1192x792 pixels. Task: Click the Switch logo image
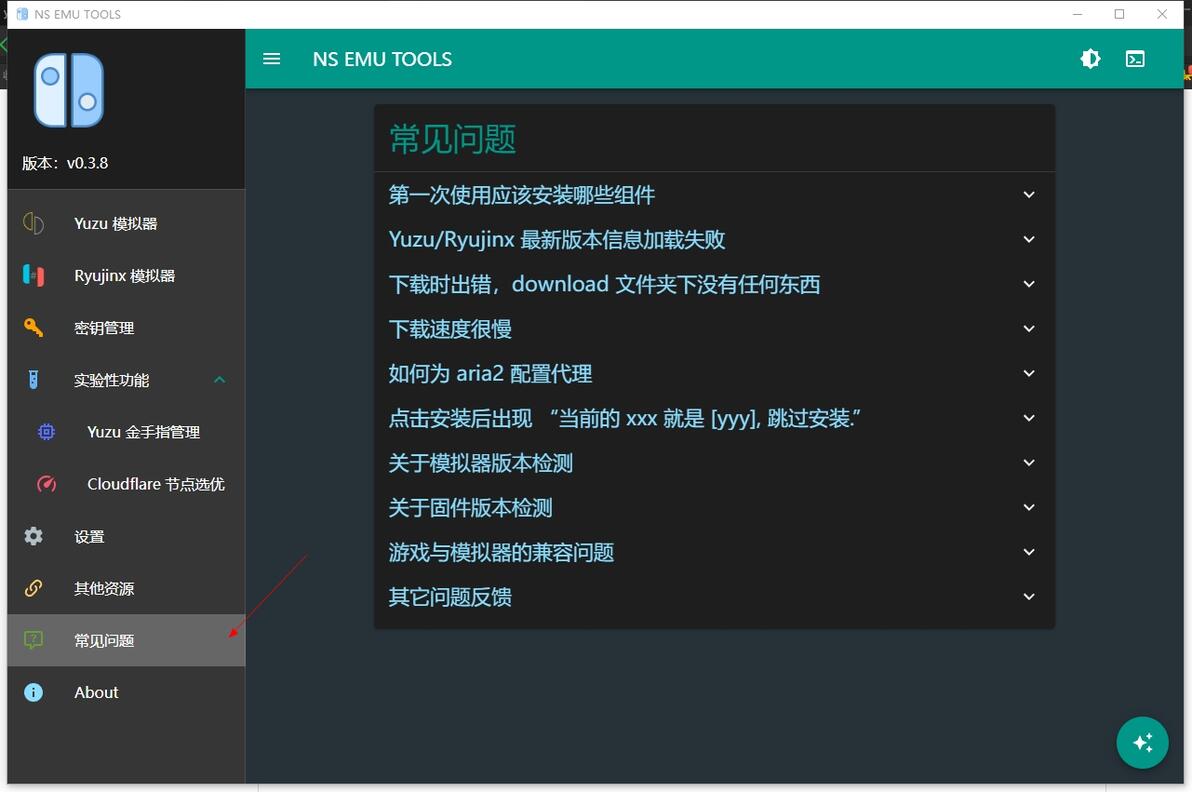pyautogui.click(x=69, y=90)
